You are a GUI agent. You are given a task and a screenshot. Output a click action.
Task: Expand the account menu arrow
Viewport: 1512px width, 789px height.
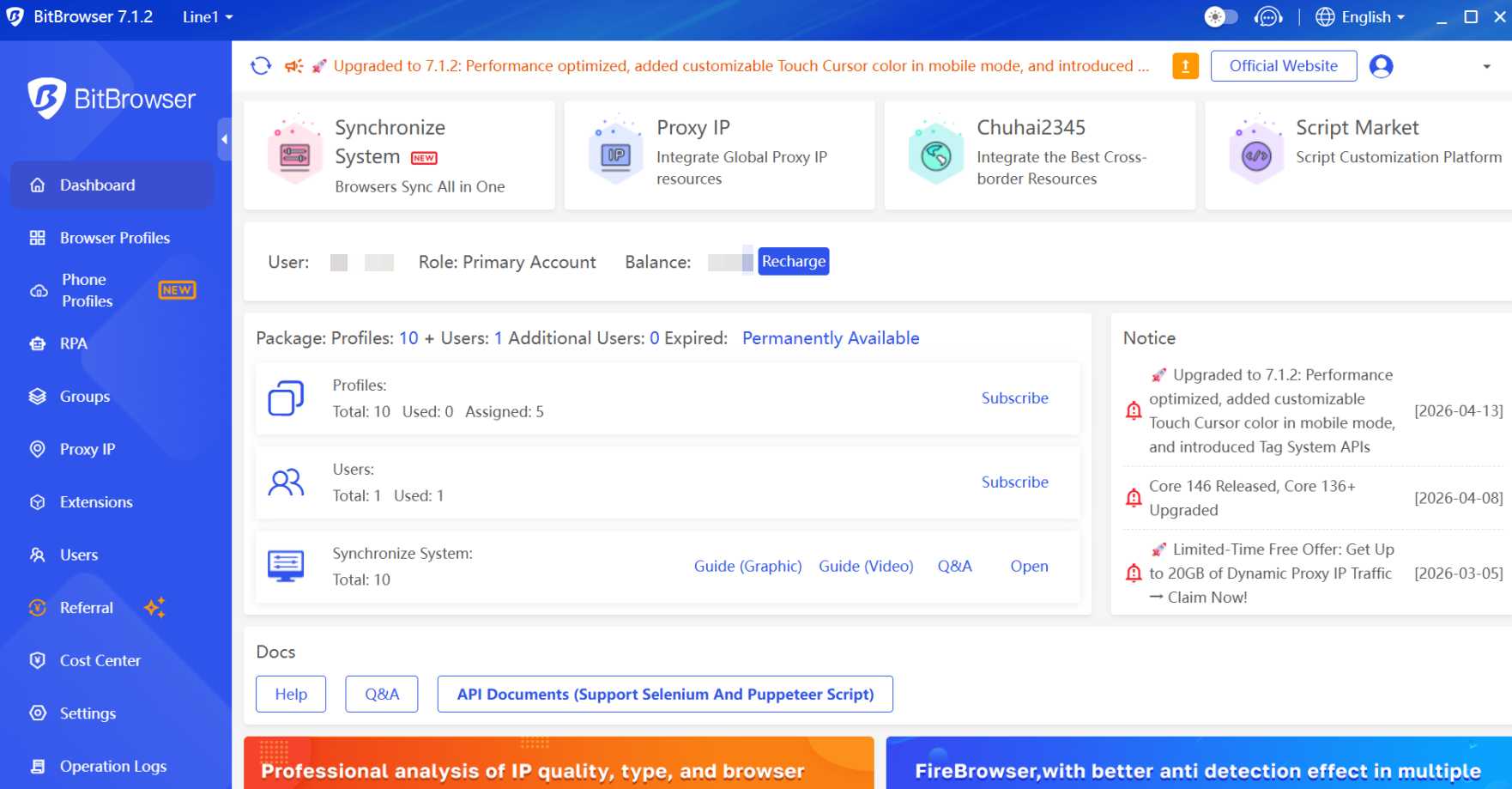[x=1486, y=66]
